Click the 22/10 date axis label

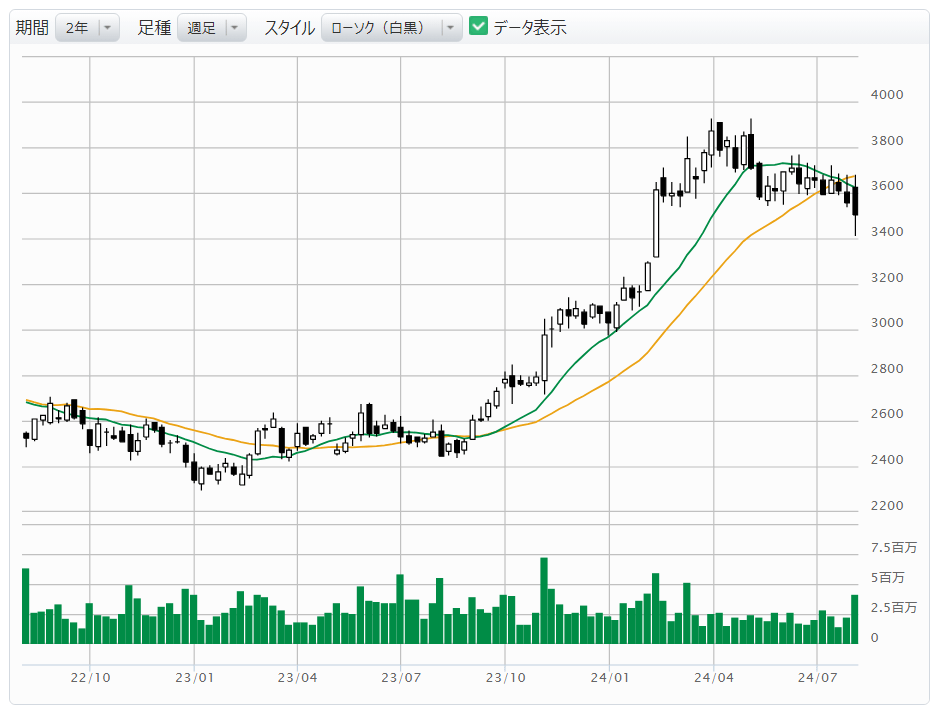(90, 677)
